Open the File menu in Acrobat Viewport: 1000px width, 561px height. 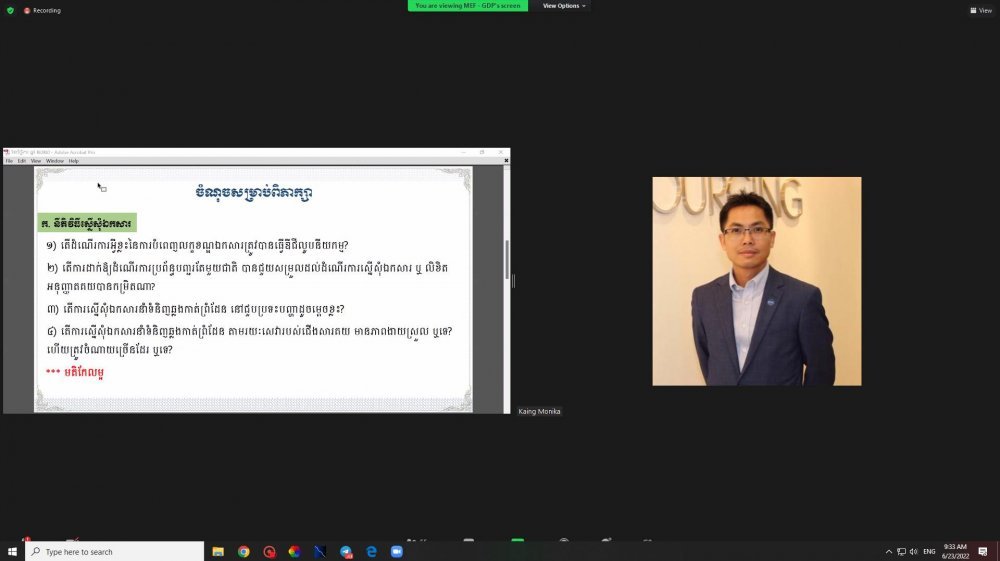click(x=9, y=161)
